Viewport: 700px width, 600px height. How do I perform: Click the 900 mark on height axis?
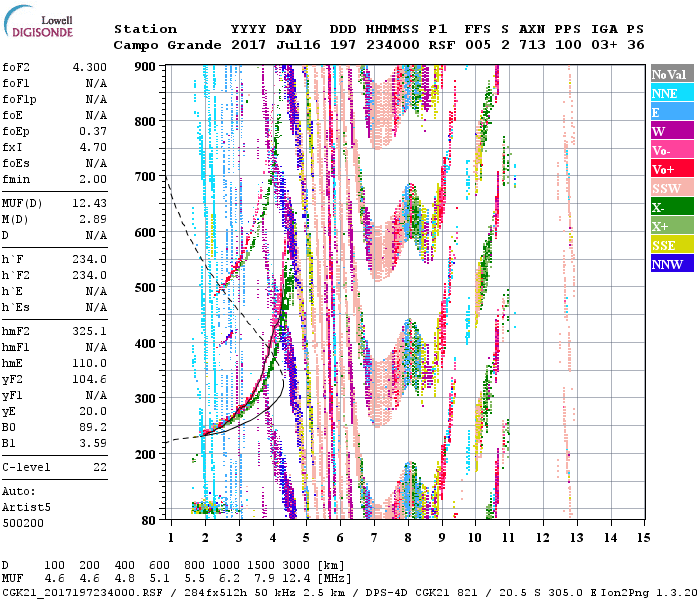pyautogui.click(x=147, y=66)
